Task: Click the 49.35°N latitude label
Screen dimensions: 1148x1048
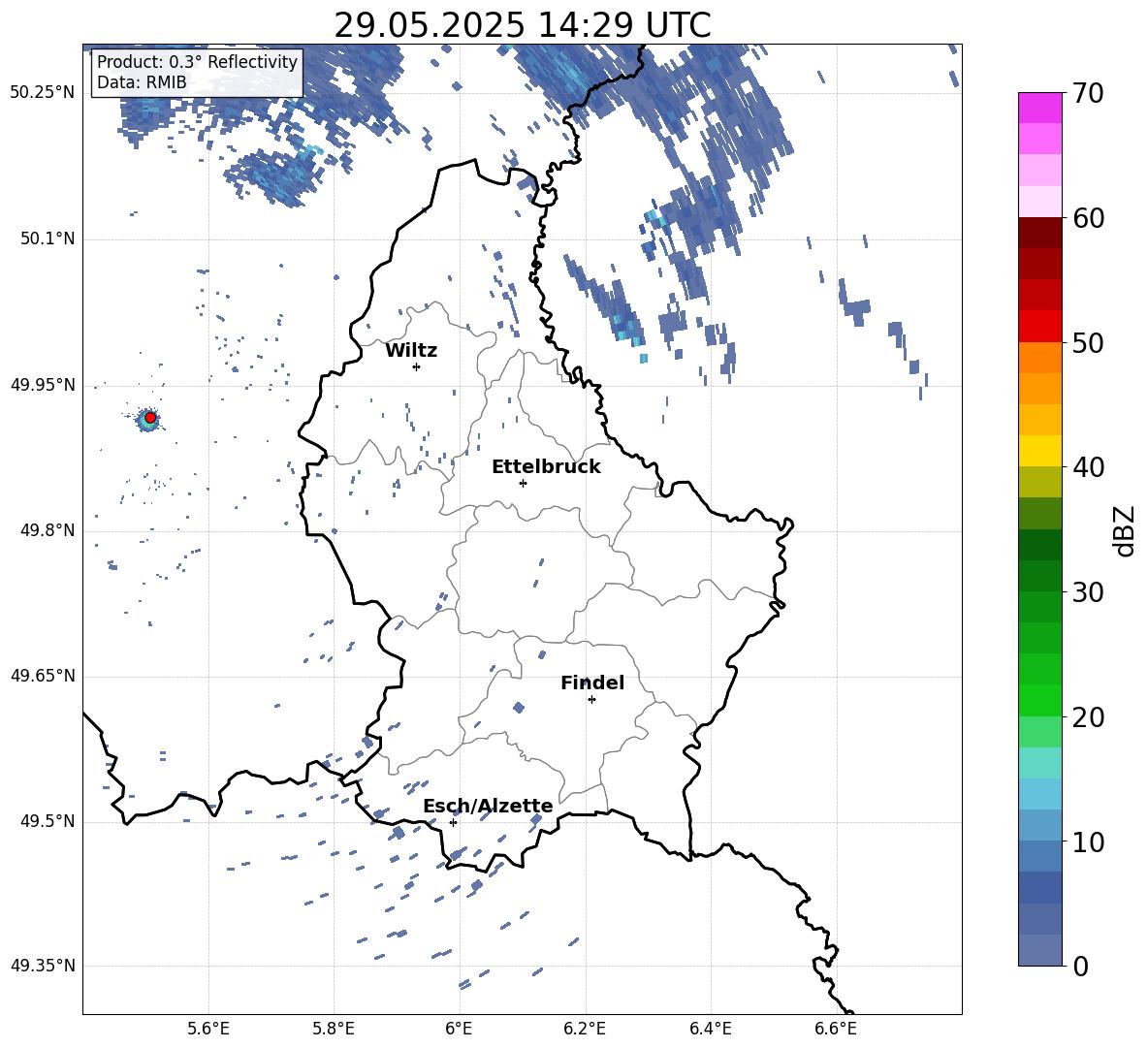Action: tap(43, 966)
